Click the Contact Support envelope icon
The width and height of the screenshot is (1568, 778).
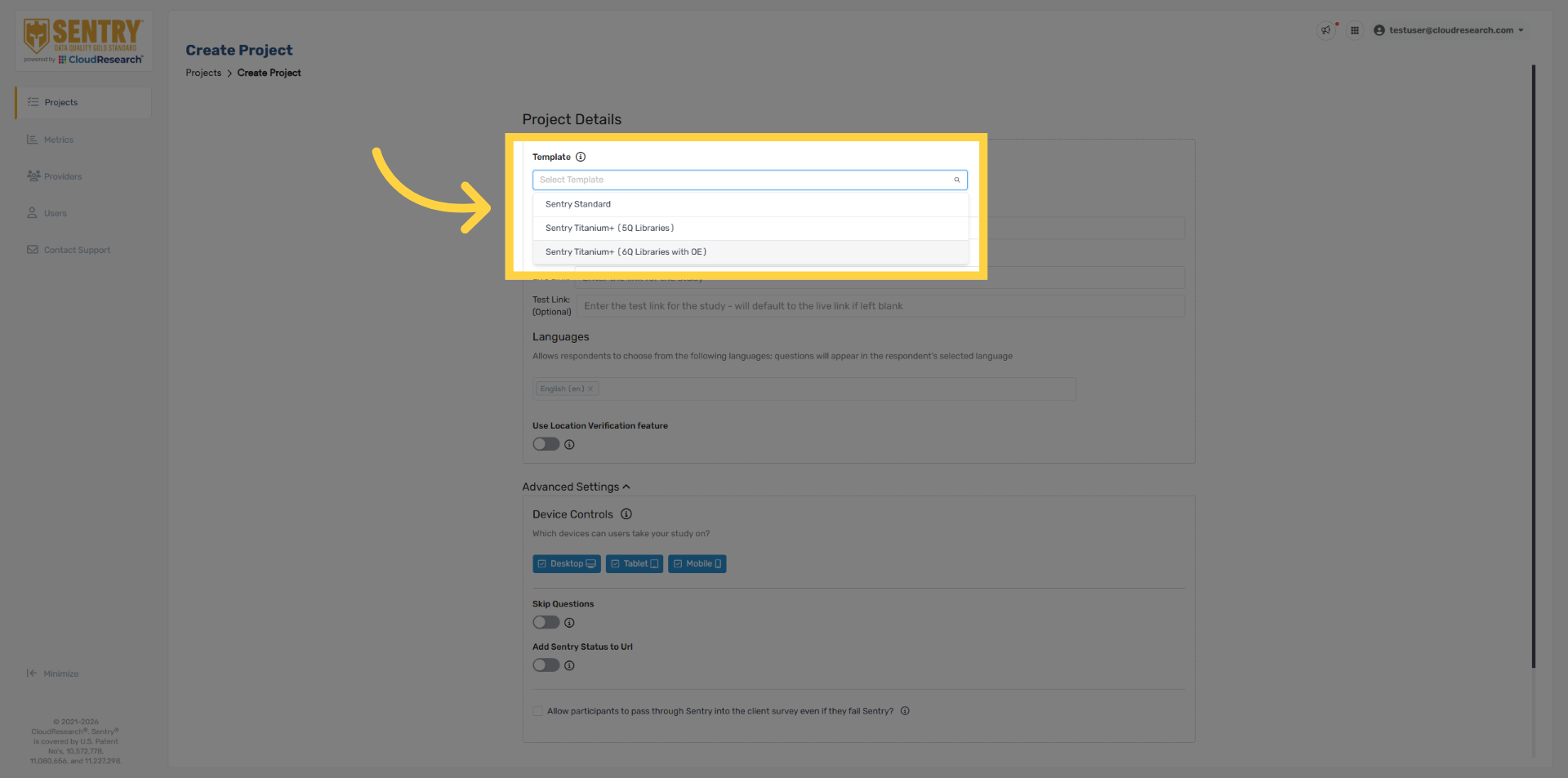click(x=33, y=250)
